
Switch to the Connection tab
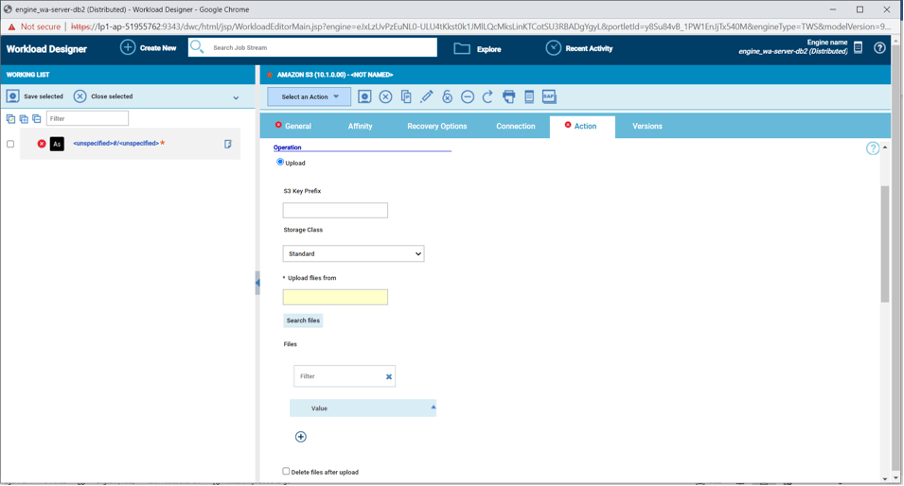515,126
